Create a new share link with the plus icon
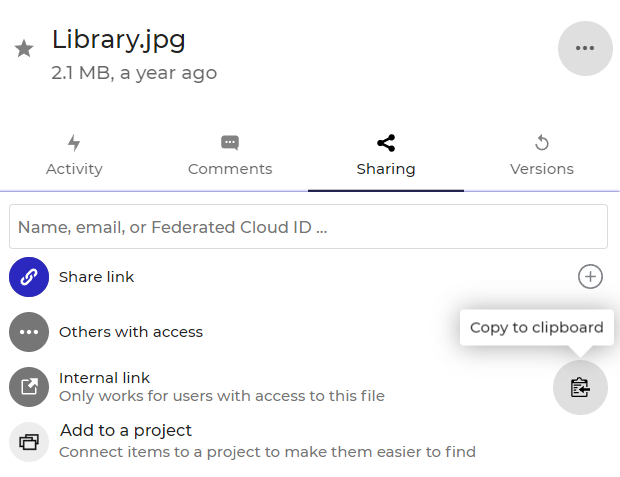This screenshot has width=620, height=477. point(590,277)
